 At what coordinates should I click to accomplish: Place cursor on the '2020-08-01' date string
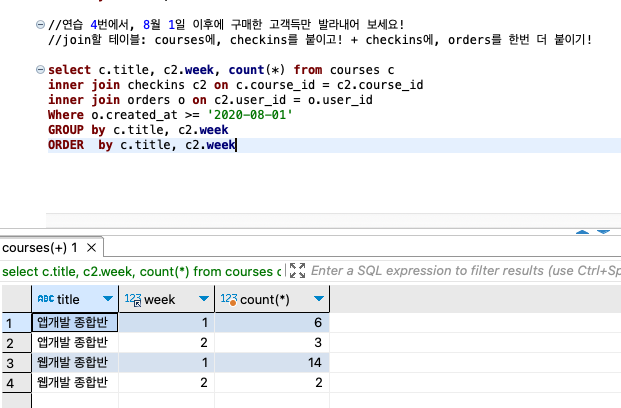(250, 115)
